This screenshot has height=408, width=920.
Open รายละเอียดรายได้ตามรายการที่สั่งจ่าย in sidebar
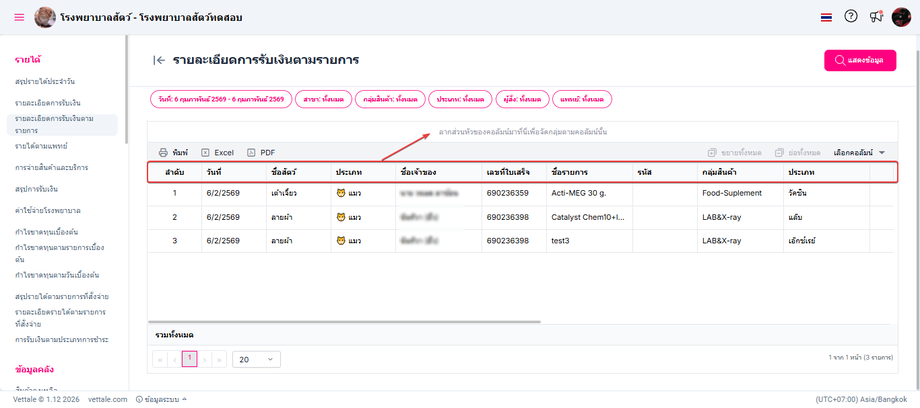click(x=60, y=318)
